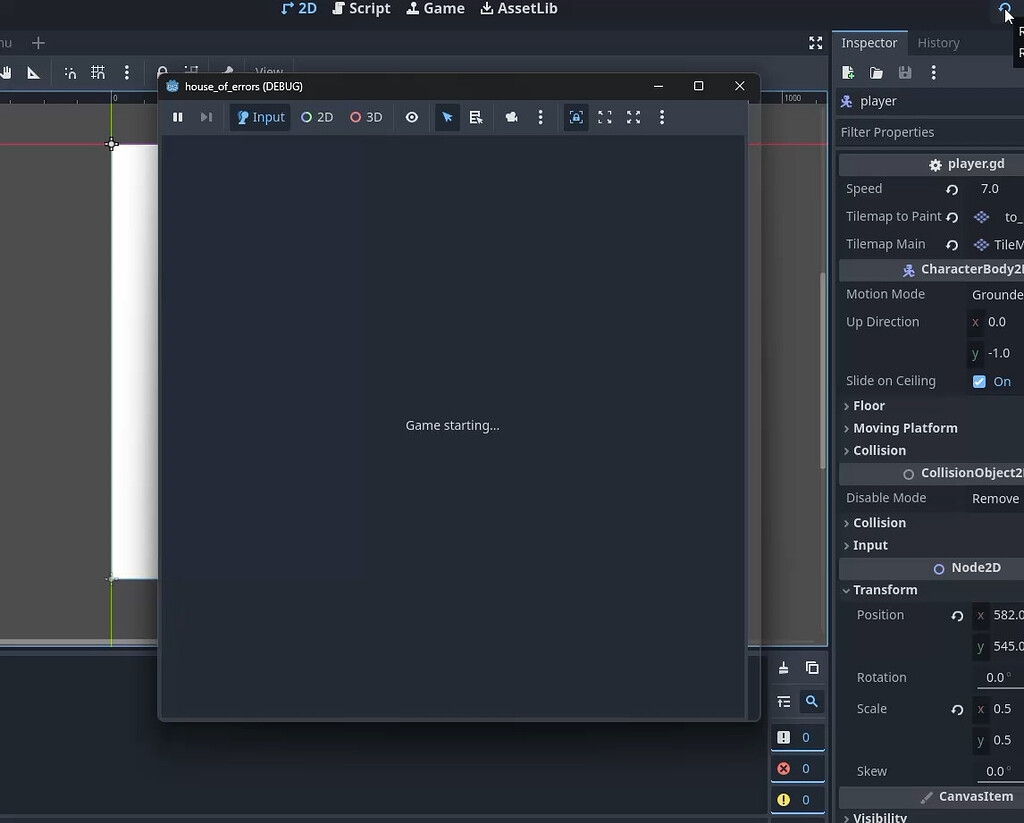Expand the Moving Platform section
Image resolution: width=1024 pixels, height=823 pixels.
(x=904, y=428)
